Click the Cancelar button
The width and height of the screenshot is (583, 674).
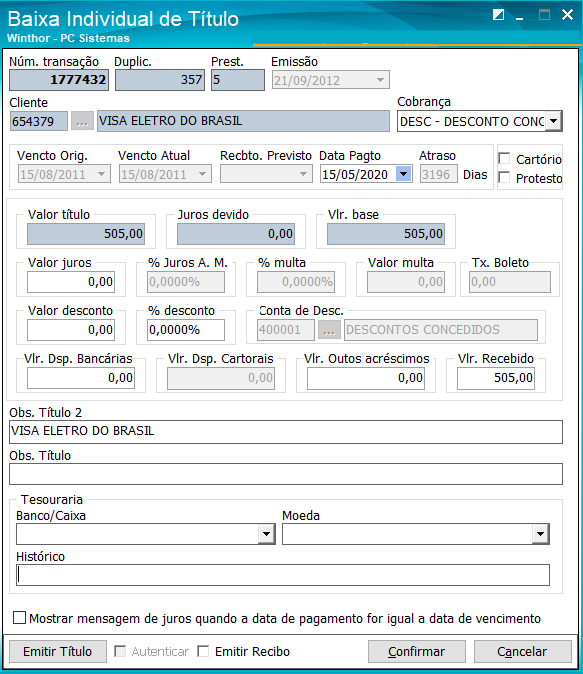tap(522, 652)
